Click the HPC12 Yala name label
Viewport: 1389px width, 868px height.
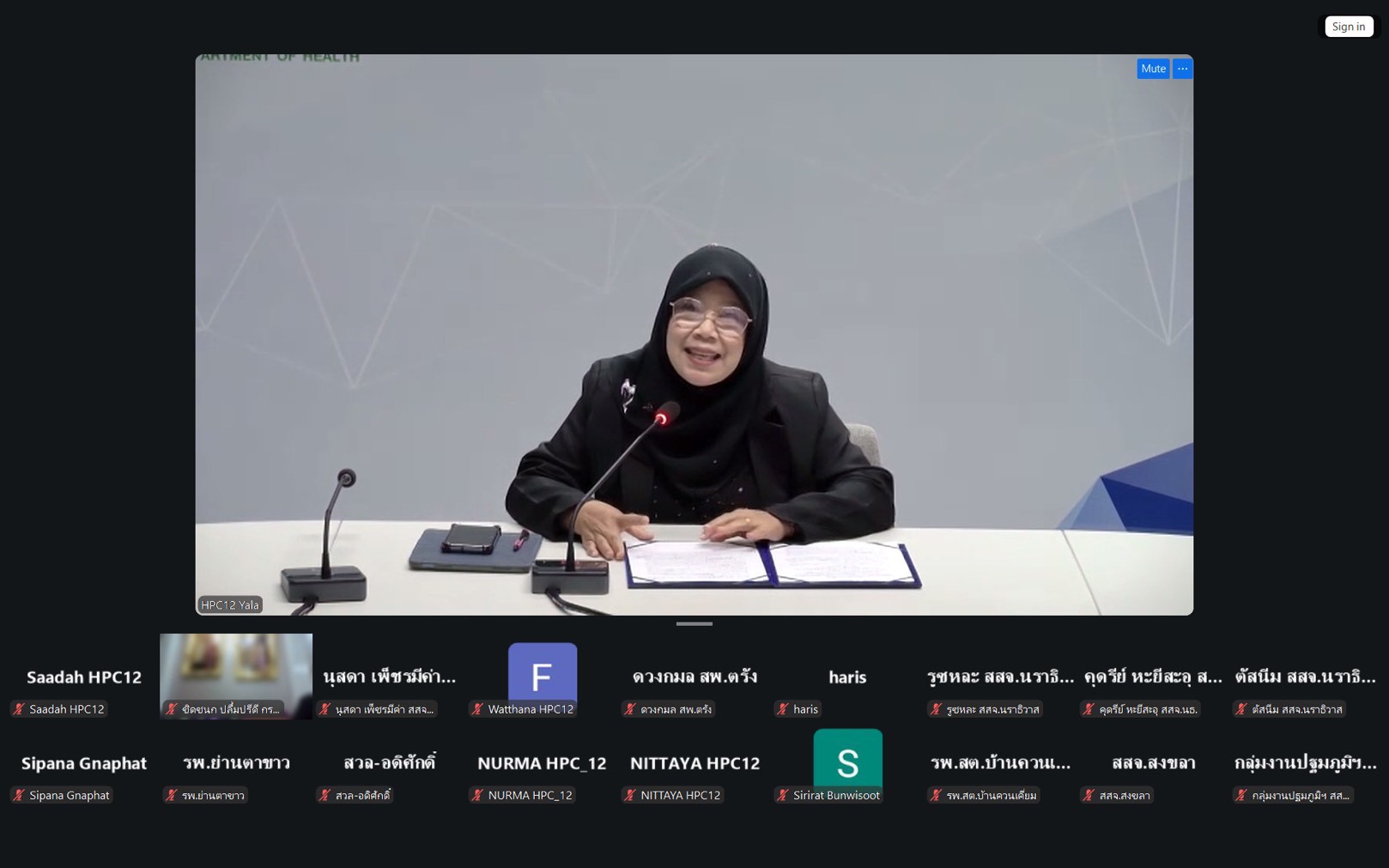[x=230, y=604]
